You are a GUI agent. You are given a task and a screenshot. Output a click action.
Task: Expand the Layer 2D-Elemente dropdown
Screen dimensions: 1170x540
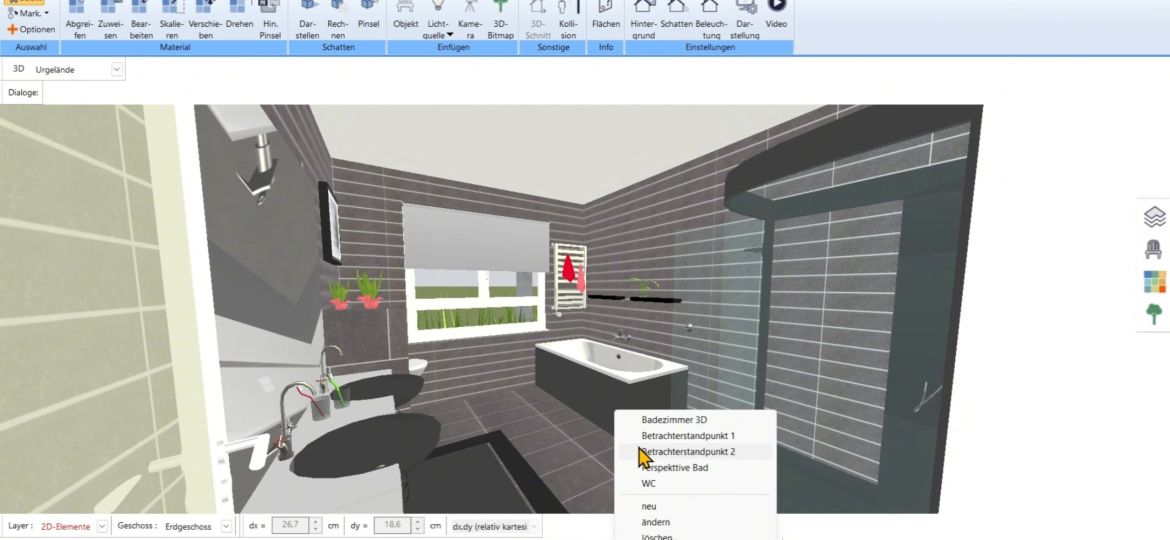pos(102,527)
